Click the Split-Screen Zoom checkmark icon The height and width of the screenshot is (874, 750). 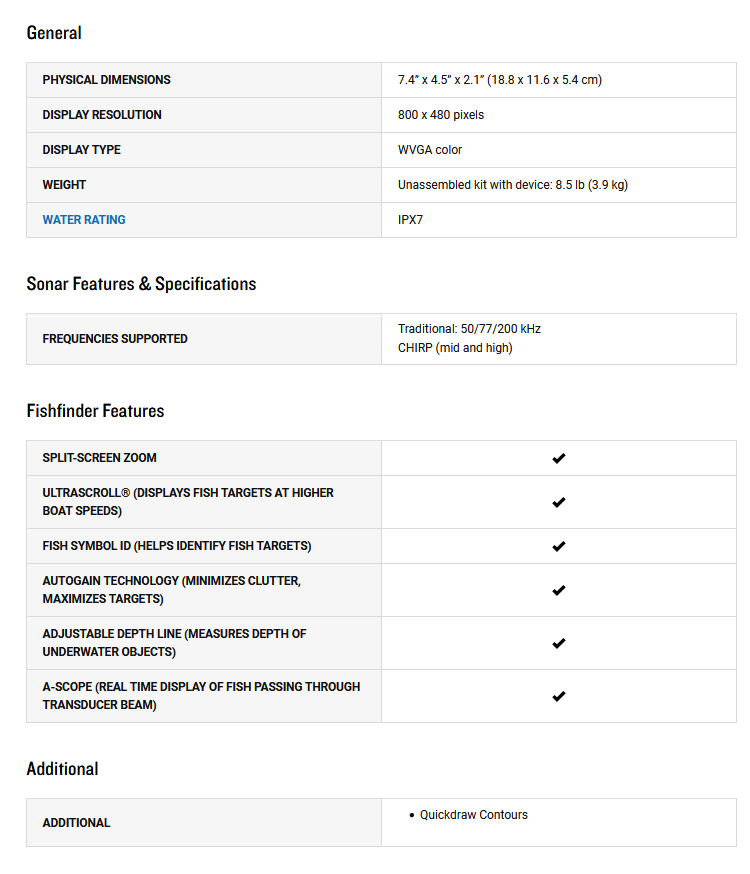click(559, 458)
